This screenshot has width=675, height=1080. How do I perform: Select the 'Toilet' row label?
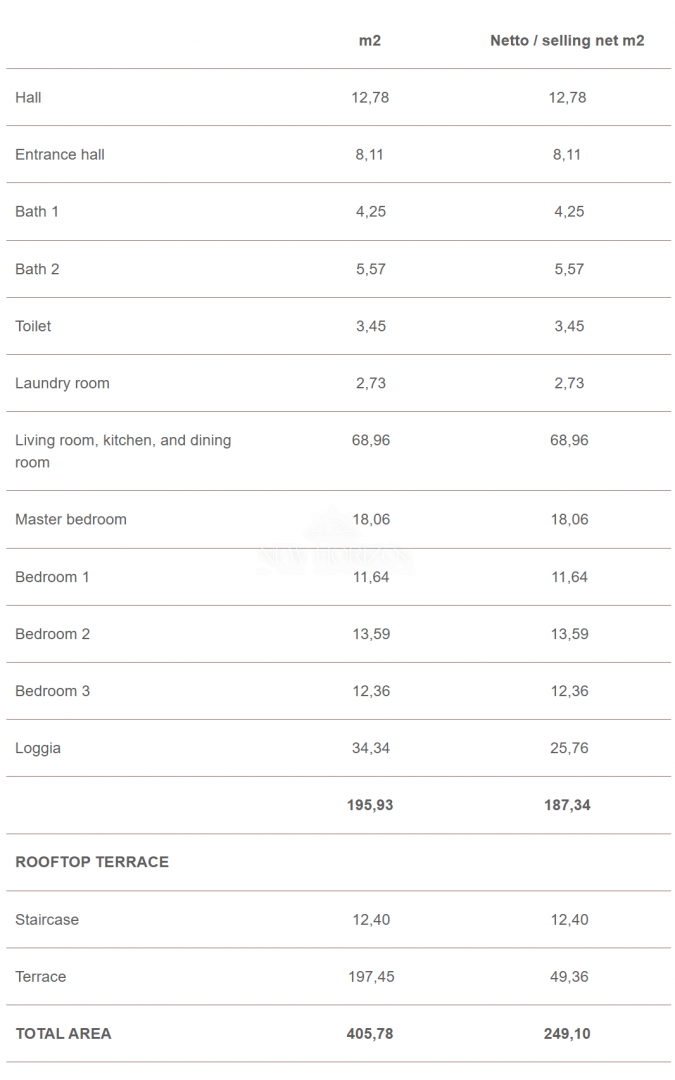pyautogui.click(x=33, y=326)
